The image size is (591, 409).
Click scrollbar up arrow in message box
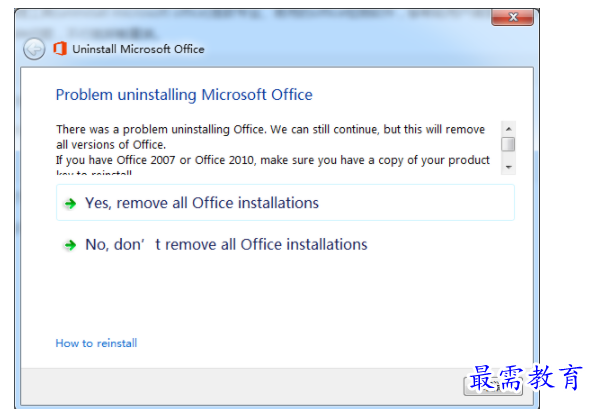pyautogui.click(x=508, y=129)
